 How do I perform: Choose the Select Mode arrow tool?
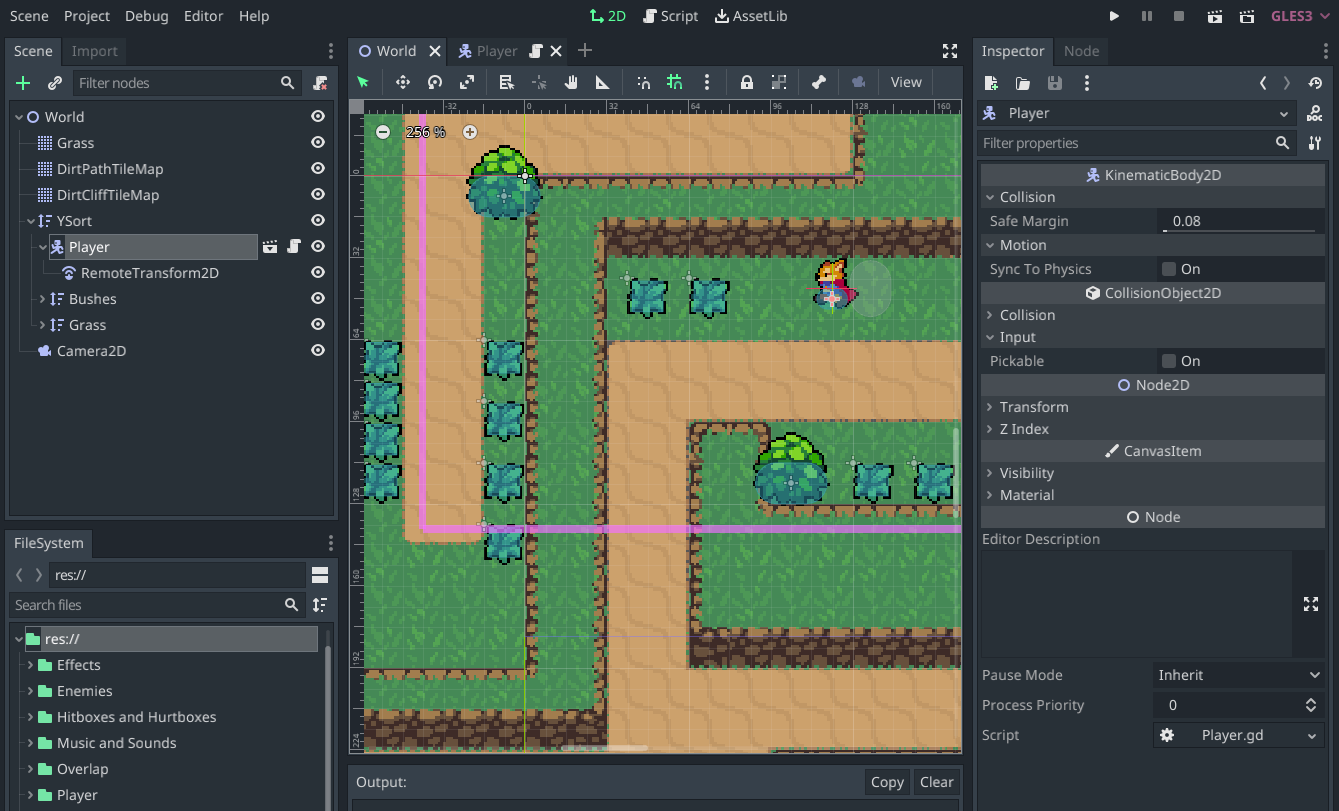(363, 82)
